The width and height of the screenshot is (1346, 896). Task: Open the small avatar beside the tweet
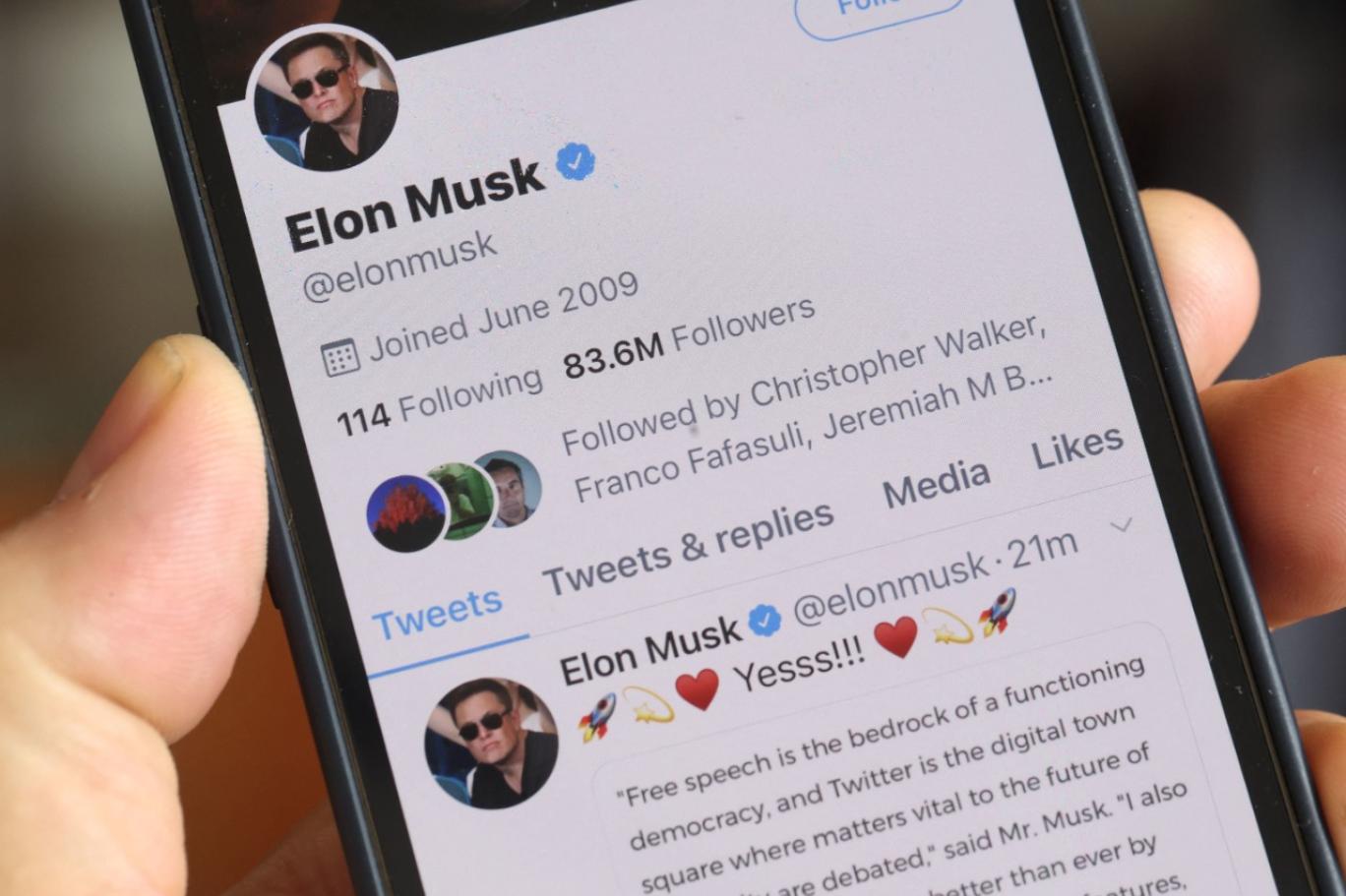(490, 743)
